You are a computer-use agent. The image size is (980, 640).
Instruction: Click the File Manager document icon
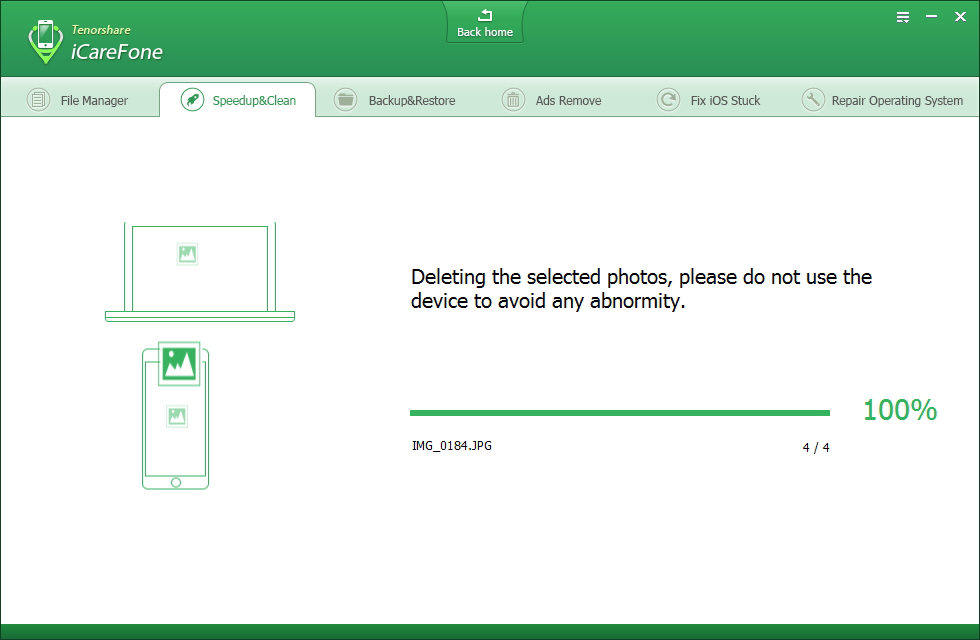coord(38,100)
